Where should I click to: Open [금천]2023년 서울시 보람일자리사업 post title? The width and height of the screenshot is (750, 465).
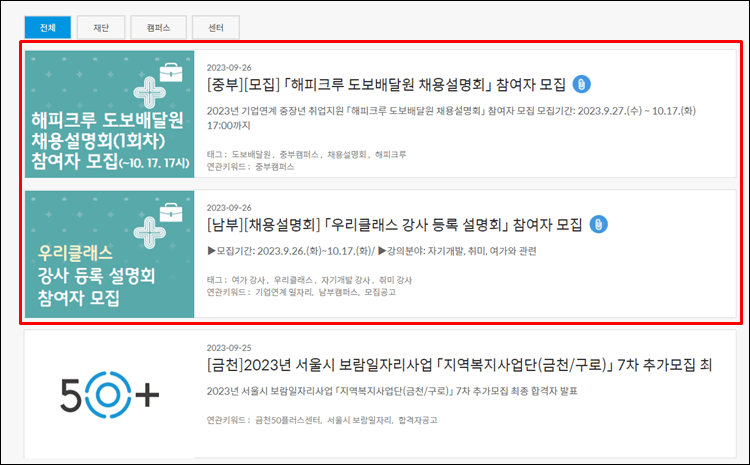click(459, 365)
